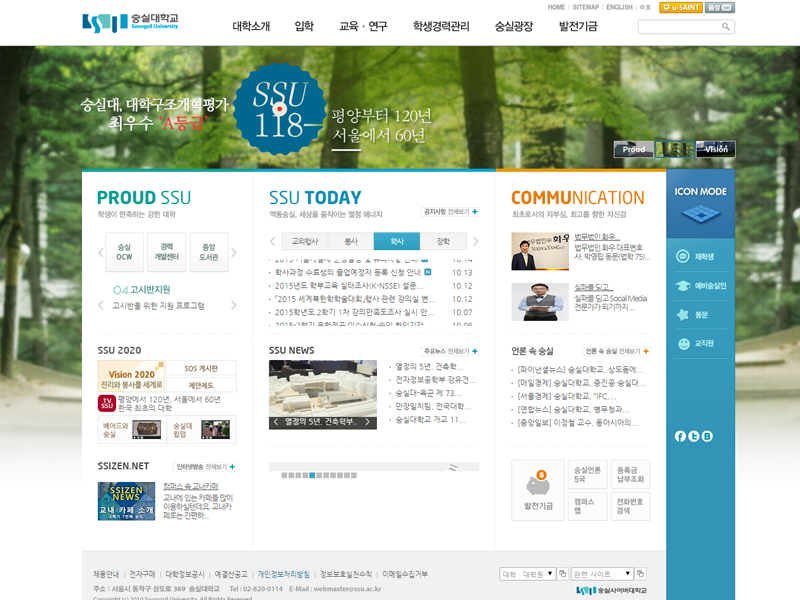The width and height of the screenshot is (800, 600).
Task: Select the 동문 alumni star icon
Action: coord(682,313)
